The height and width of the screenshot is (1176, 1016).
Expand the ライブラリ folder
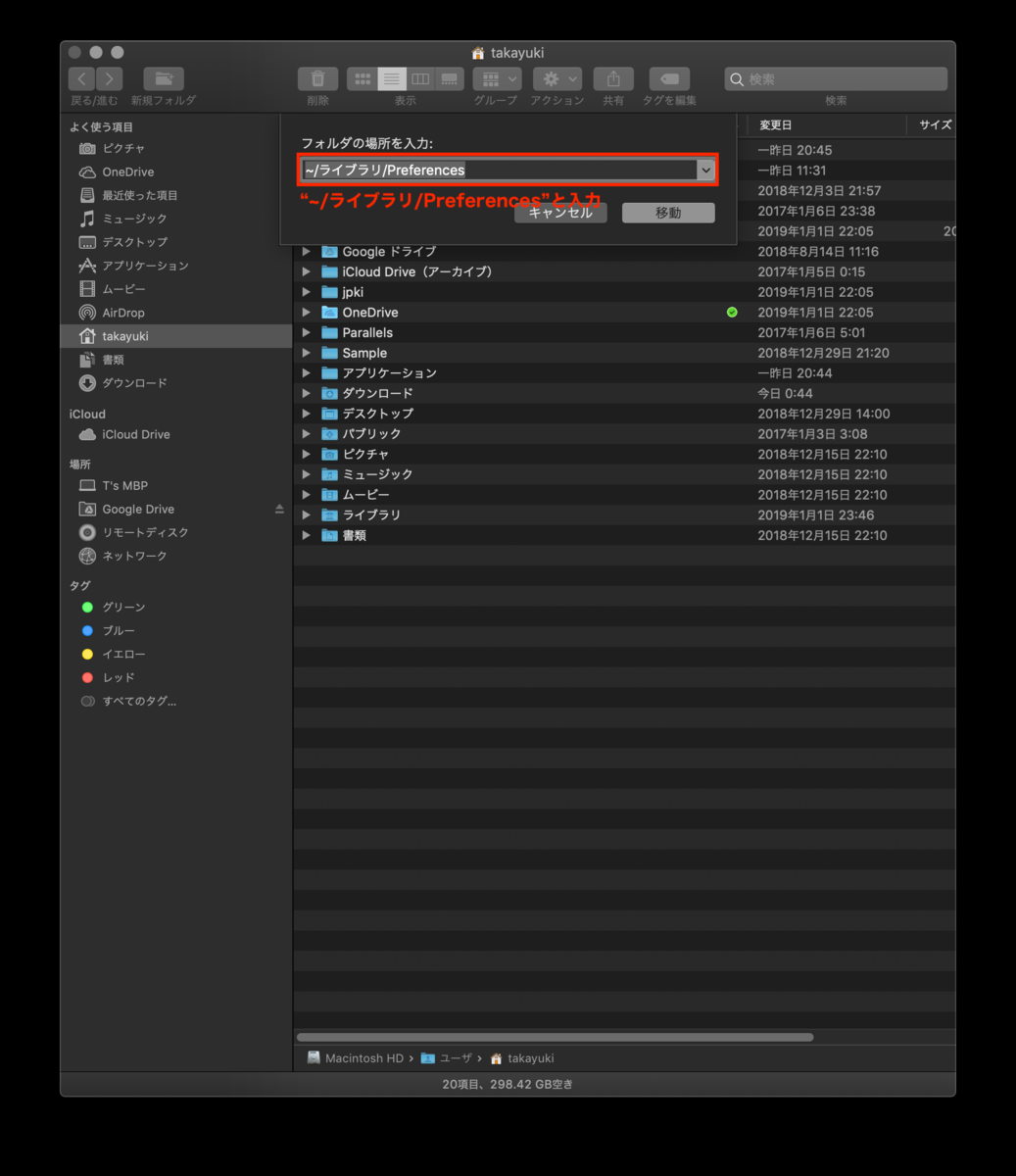pos(306,514)
